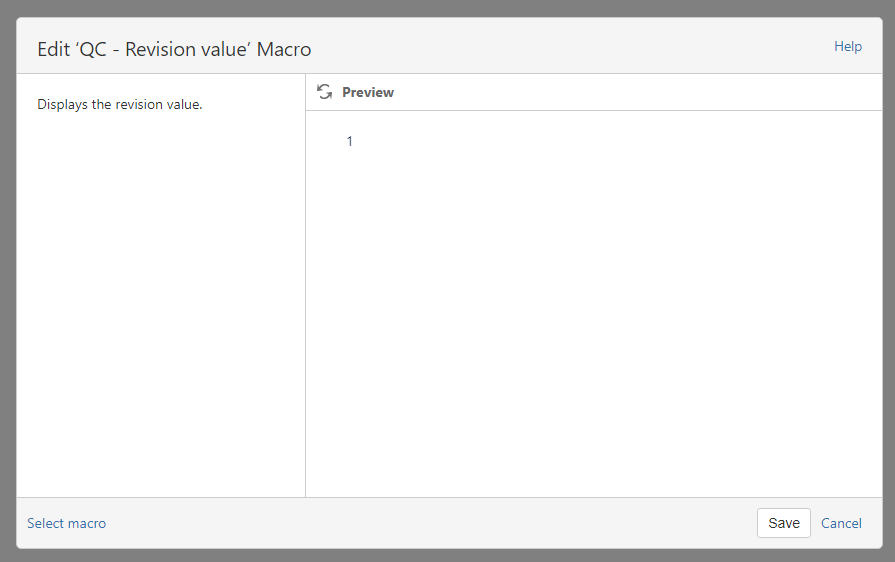Click the word 'QC' in the dialog title
This screenshot has width=895, height=562.
[x=92, y=49]
